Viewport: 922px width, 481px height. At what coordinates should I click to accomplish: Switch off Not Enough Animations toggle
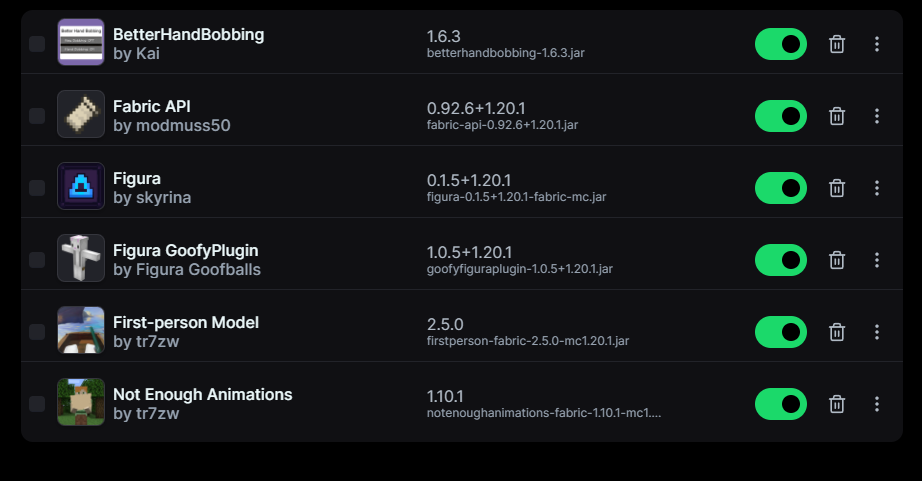point(780,404)
